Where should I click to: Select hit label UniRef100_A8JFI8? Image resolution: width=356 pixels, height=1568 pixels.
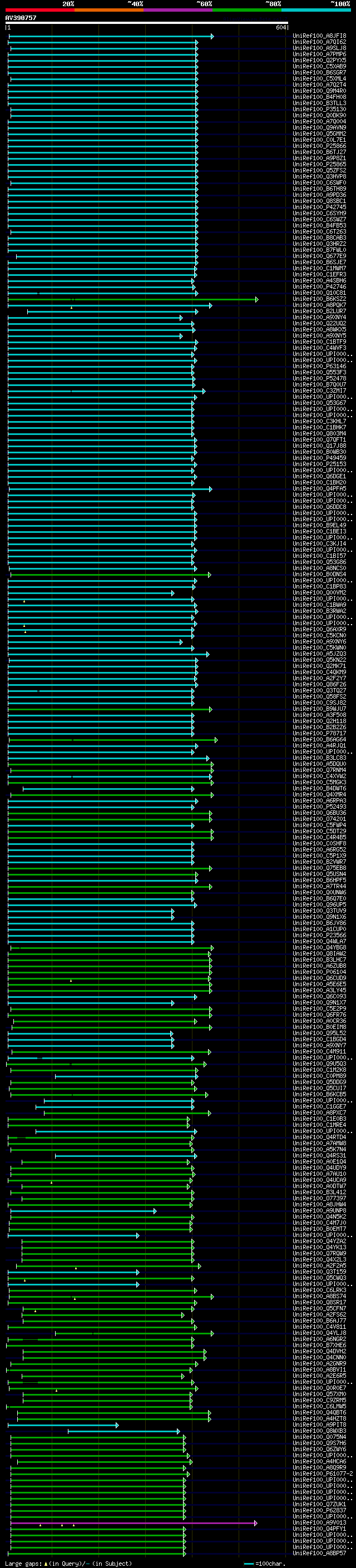(319, 36)
